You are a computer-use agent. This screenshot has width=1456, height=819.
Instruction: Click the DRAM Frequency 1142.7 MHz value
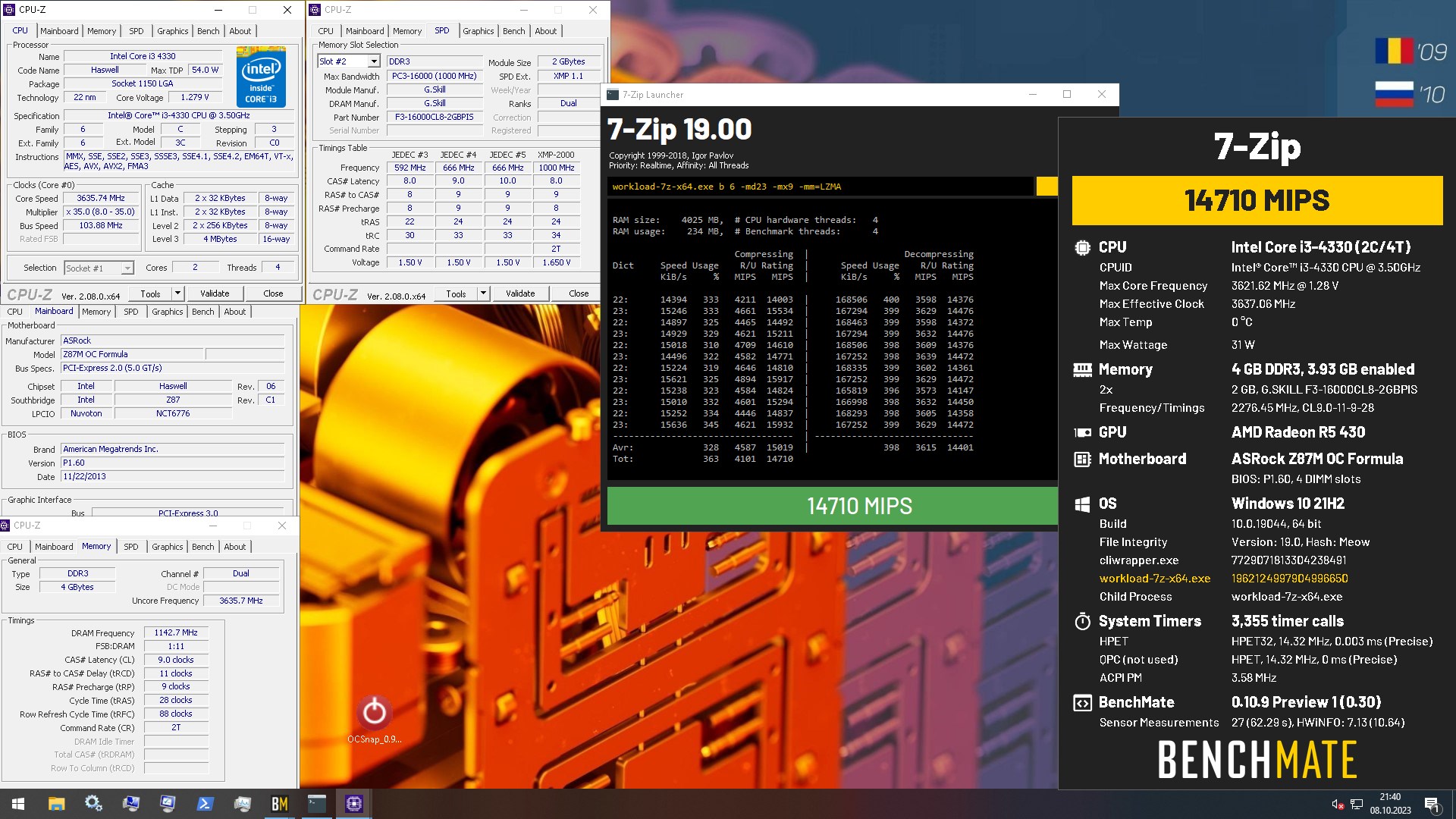tap(176, 632)
